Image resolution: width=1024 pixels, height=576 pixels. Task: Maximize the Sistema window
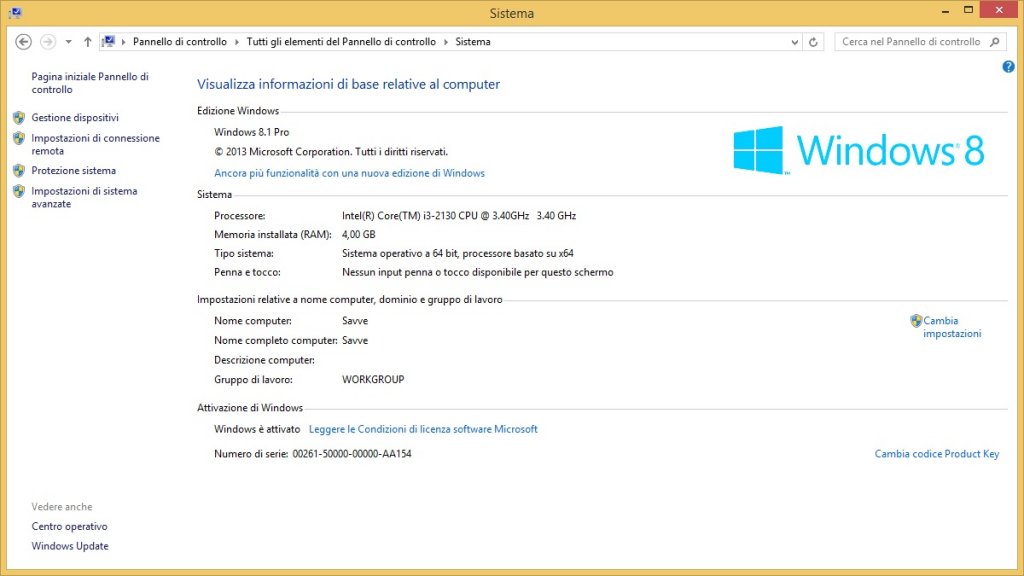pos(968,10)
